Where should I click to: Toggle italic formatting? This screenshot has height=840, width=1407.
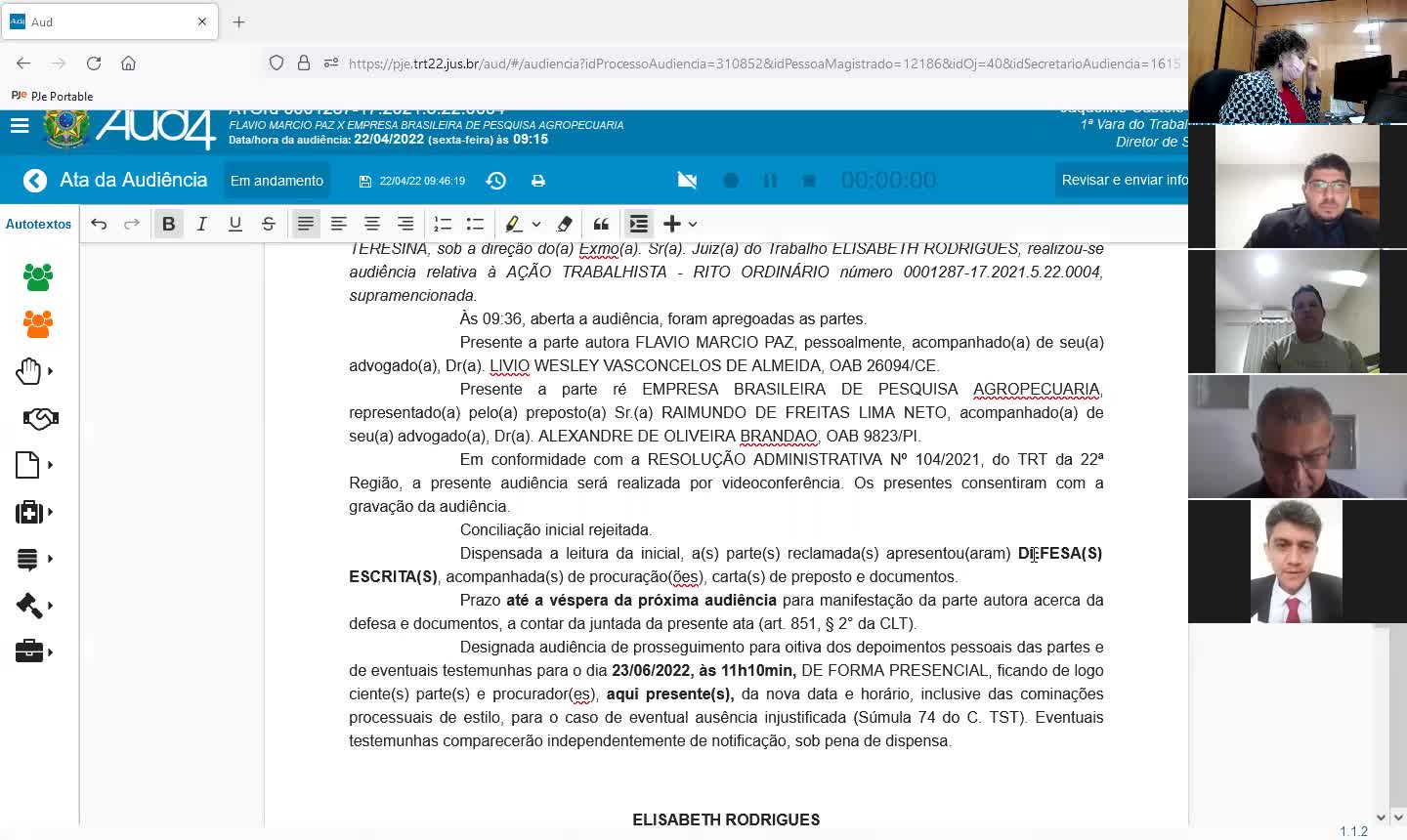[x=202, y=224]
